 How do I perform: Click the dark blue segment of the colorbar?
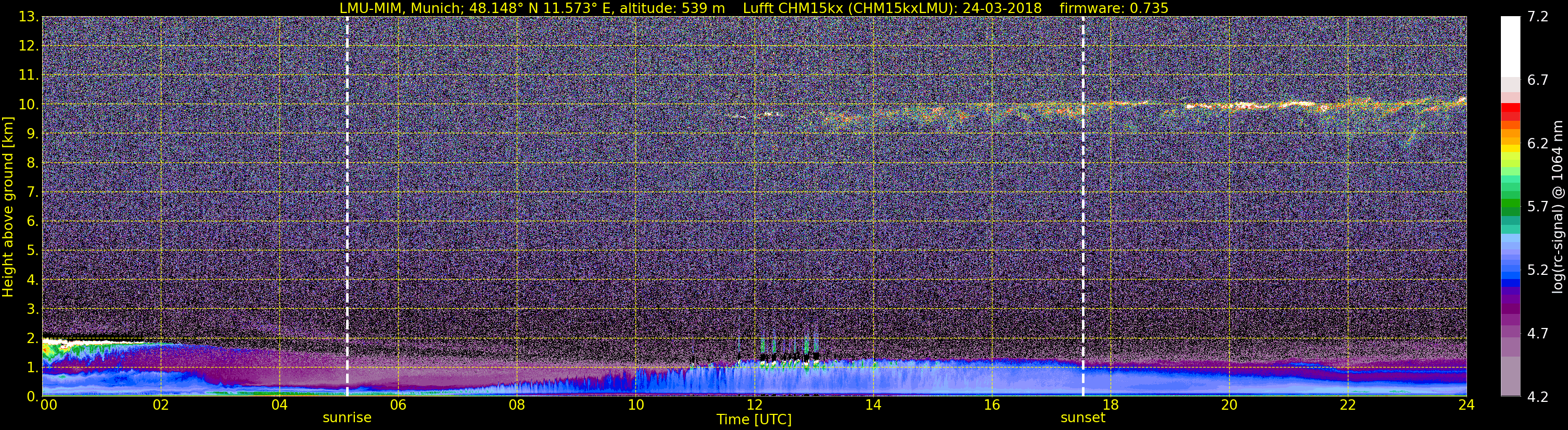(1510, 282)
